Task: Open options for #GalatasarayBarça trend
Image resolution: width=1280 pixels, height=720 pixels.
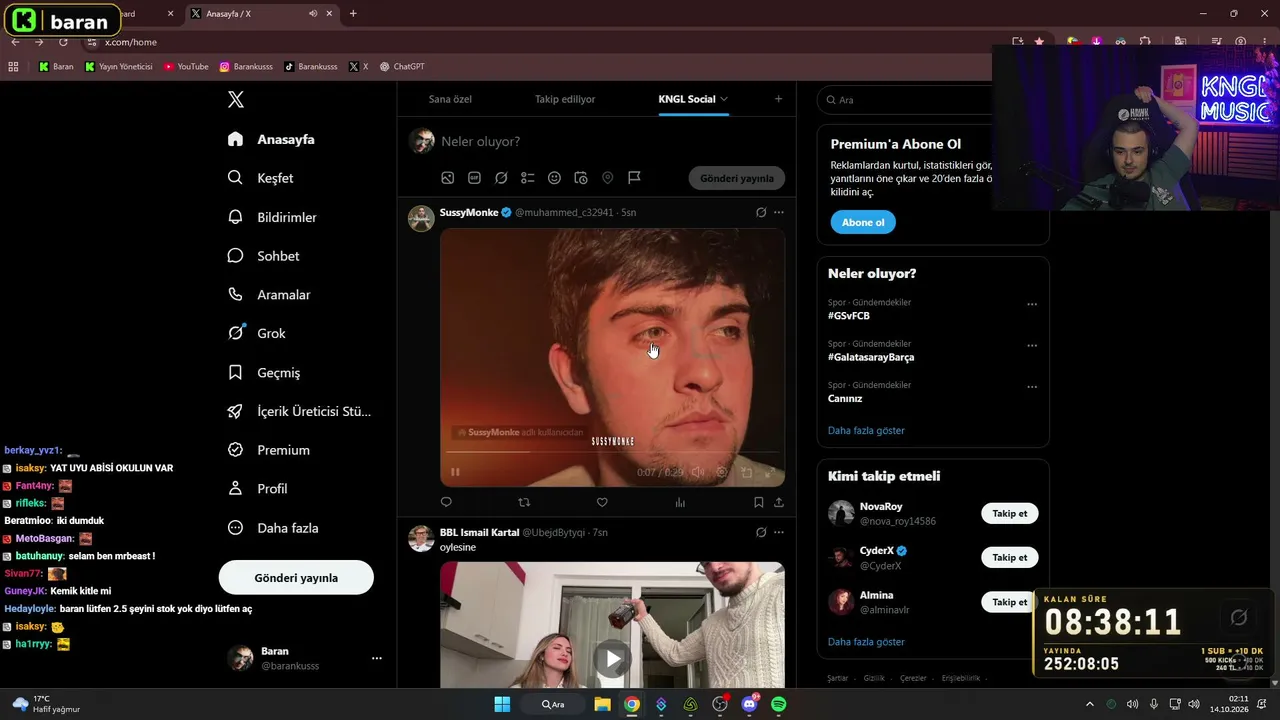Action: coord(1032,346)
